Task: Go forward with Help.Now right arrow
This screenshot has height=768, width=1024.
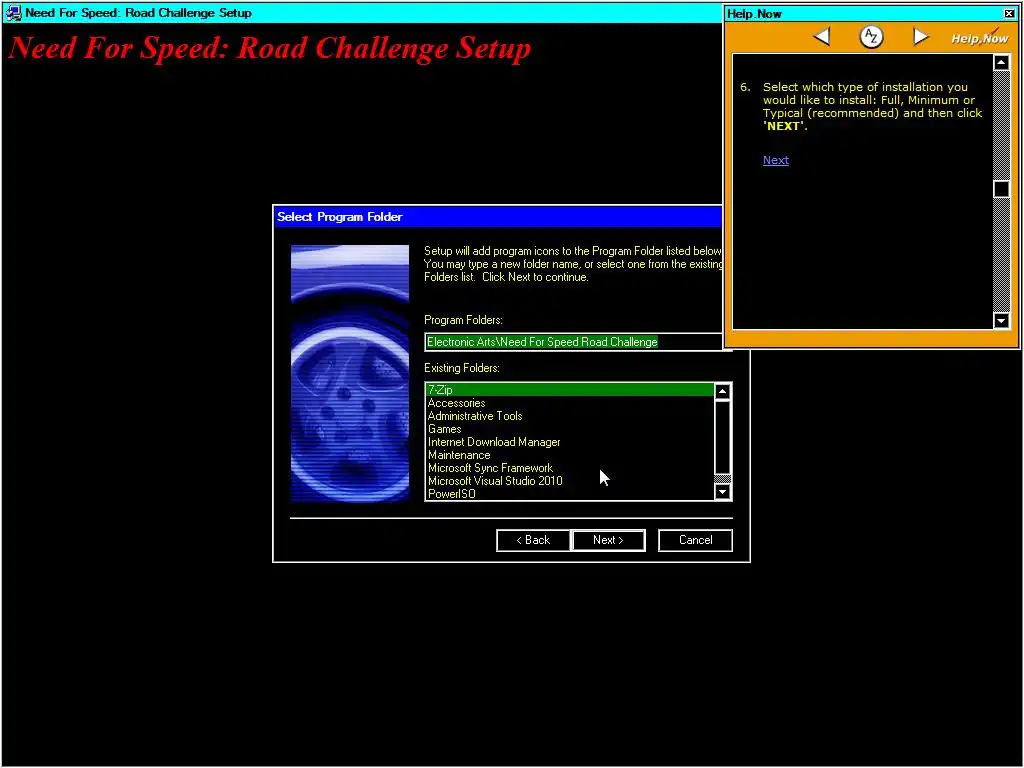Action: [920, 37]
